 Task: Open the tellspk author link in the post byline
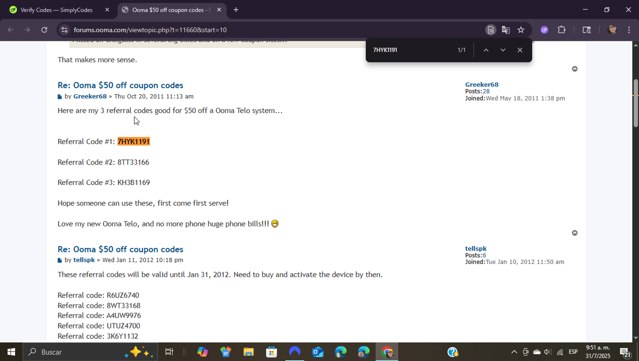click(84, 260)
